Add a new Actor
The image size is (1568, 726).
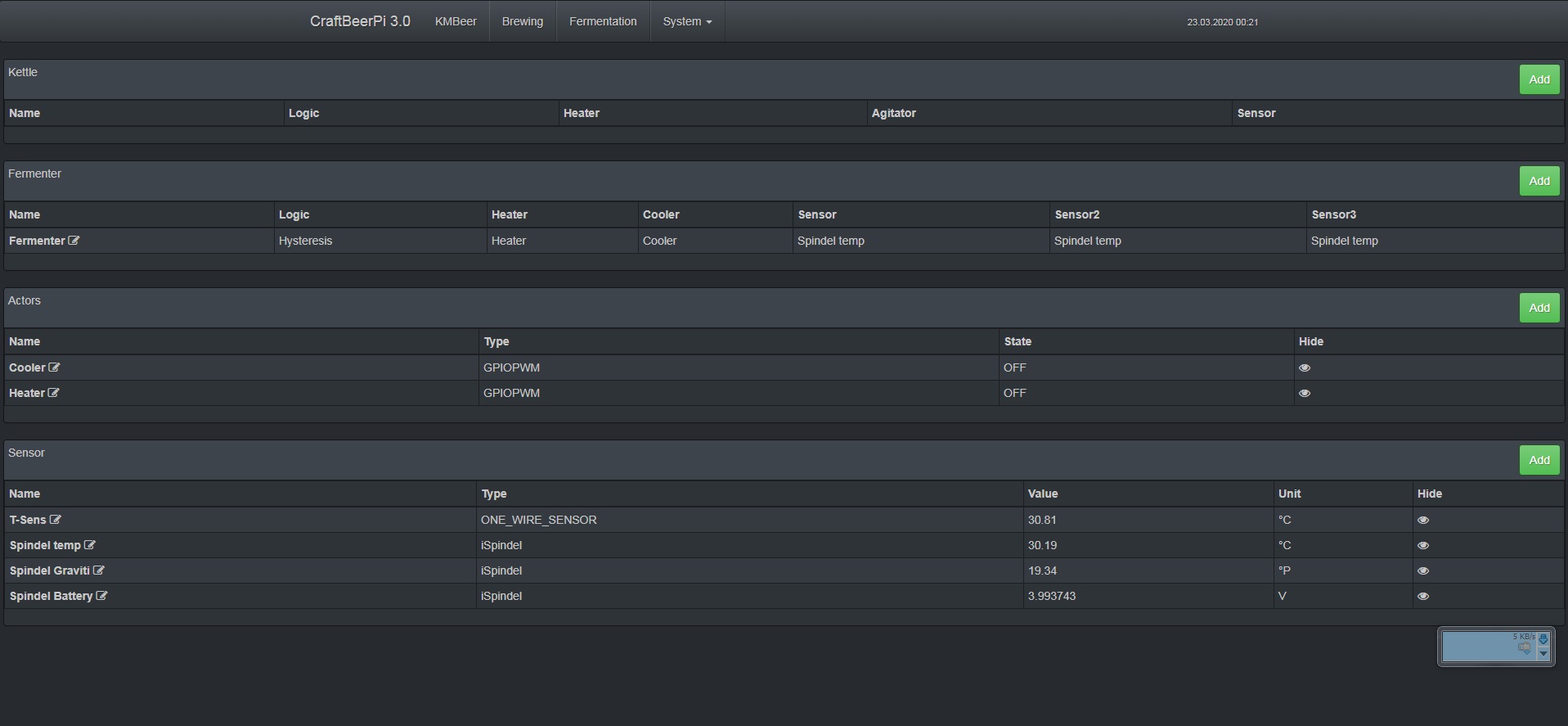point(1539,308)
